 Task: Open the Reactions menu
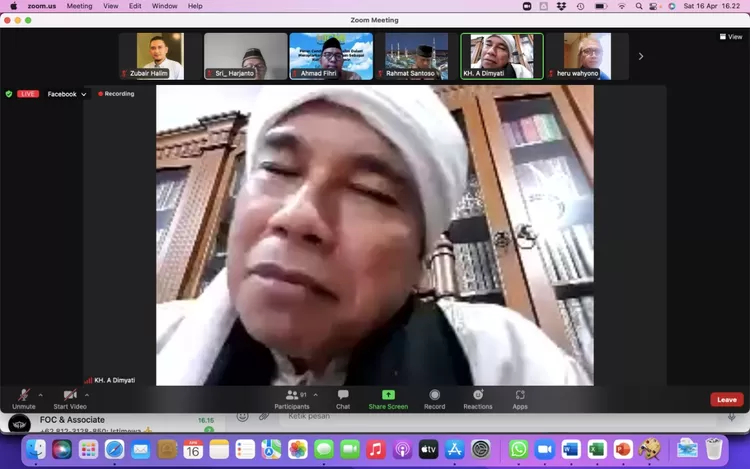tap(477, 398)
